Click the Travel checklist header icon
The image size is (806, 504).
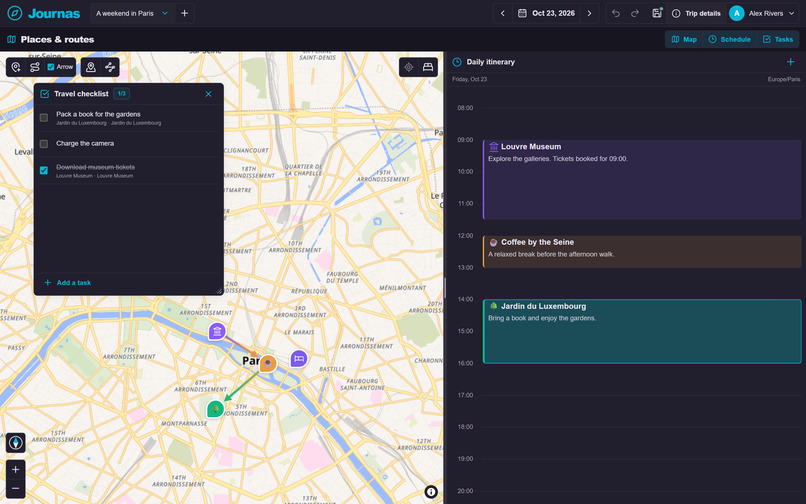[x=45, y=94]
